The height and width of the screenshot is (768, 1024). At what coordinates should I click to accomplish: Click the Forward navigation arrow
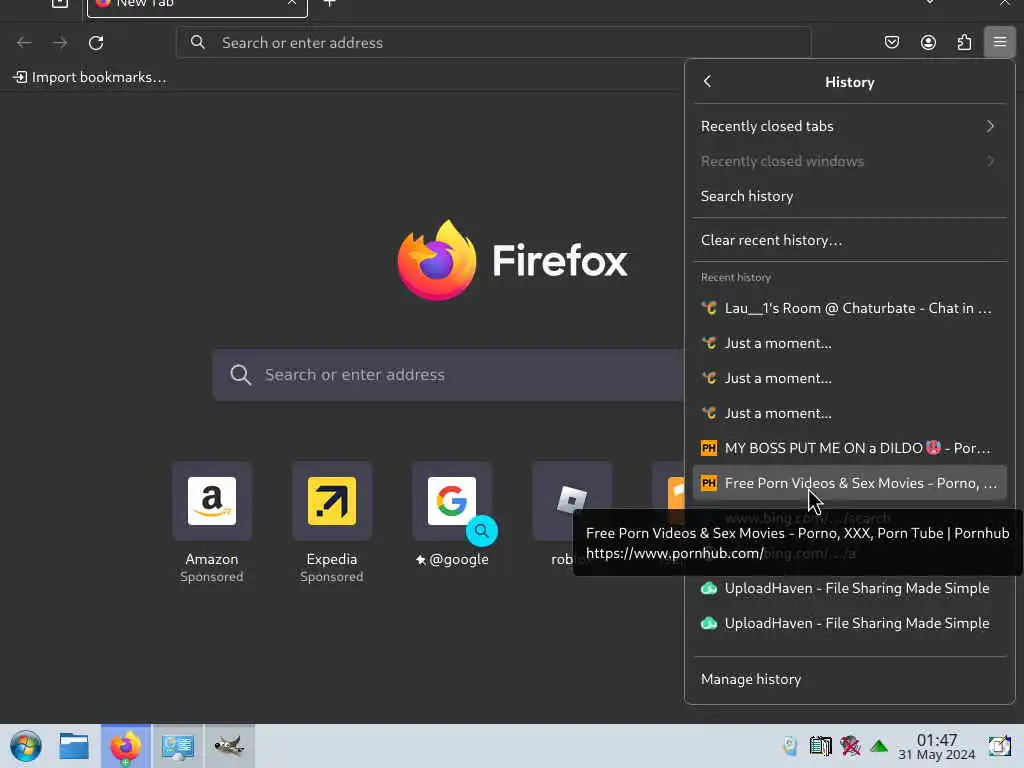tap(60, 42)
